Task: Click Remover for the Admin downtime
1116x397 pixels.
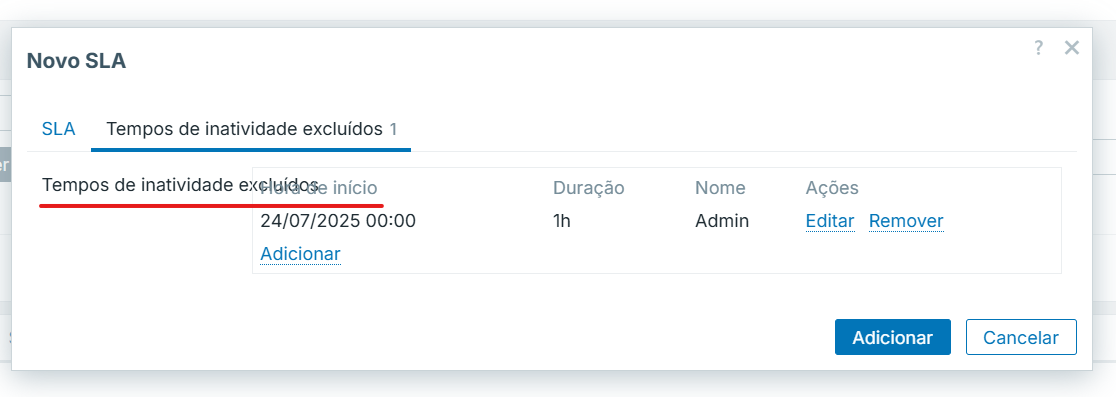Action: pyautogui.click(x=906, y=221)
